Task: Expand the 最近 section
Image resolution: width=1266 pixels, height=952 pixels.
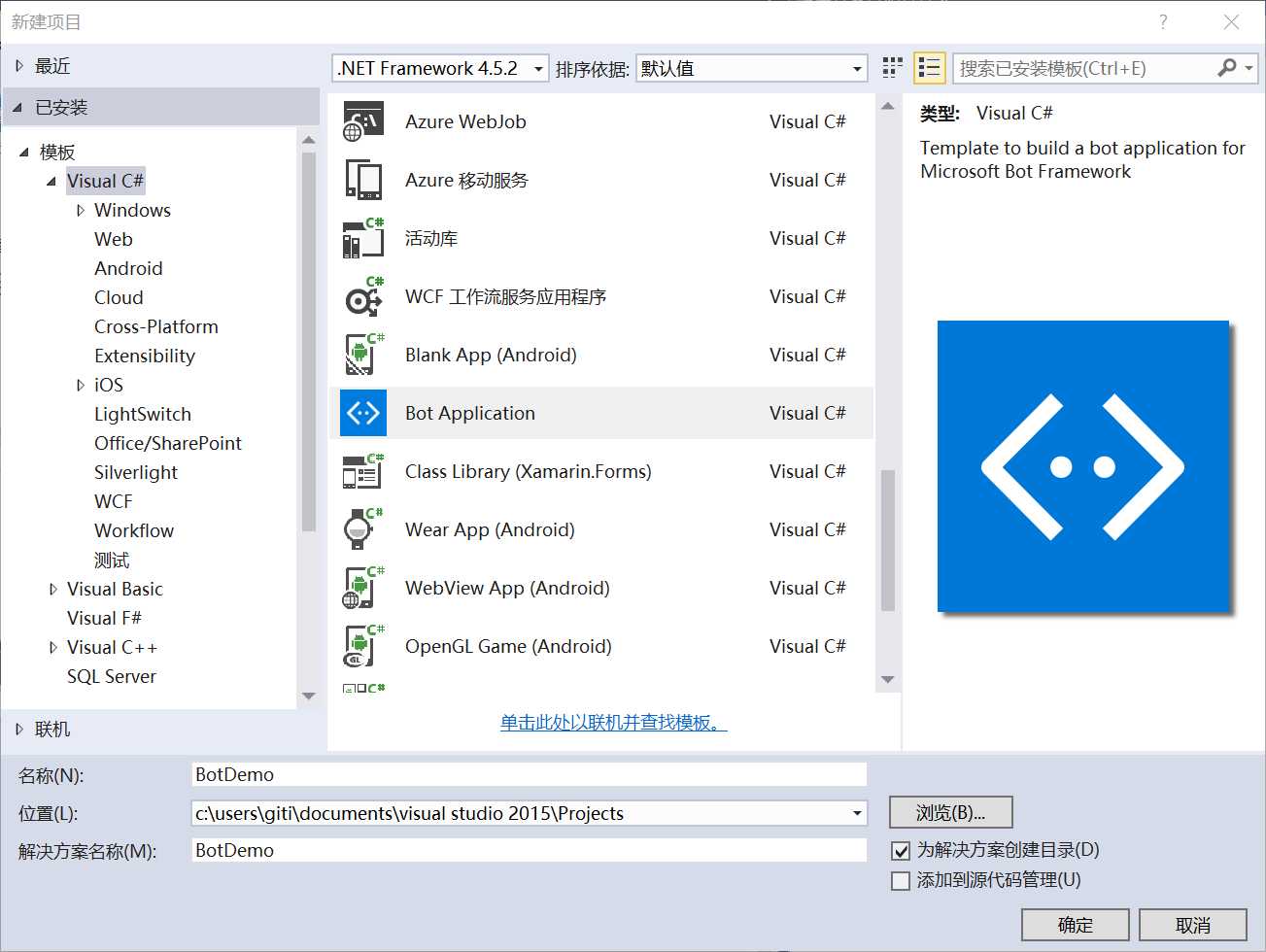Action: [x=18, y=66]
